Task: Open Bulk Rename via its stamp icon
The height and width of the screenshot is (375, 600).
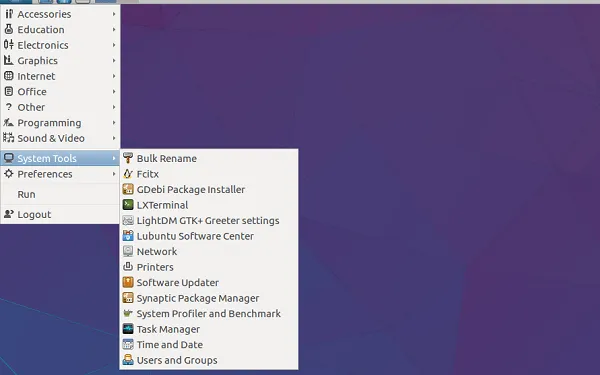Action: coord(128,158)
